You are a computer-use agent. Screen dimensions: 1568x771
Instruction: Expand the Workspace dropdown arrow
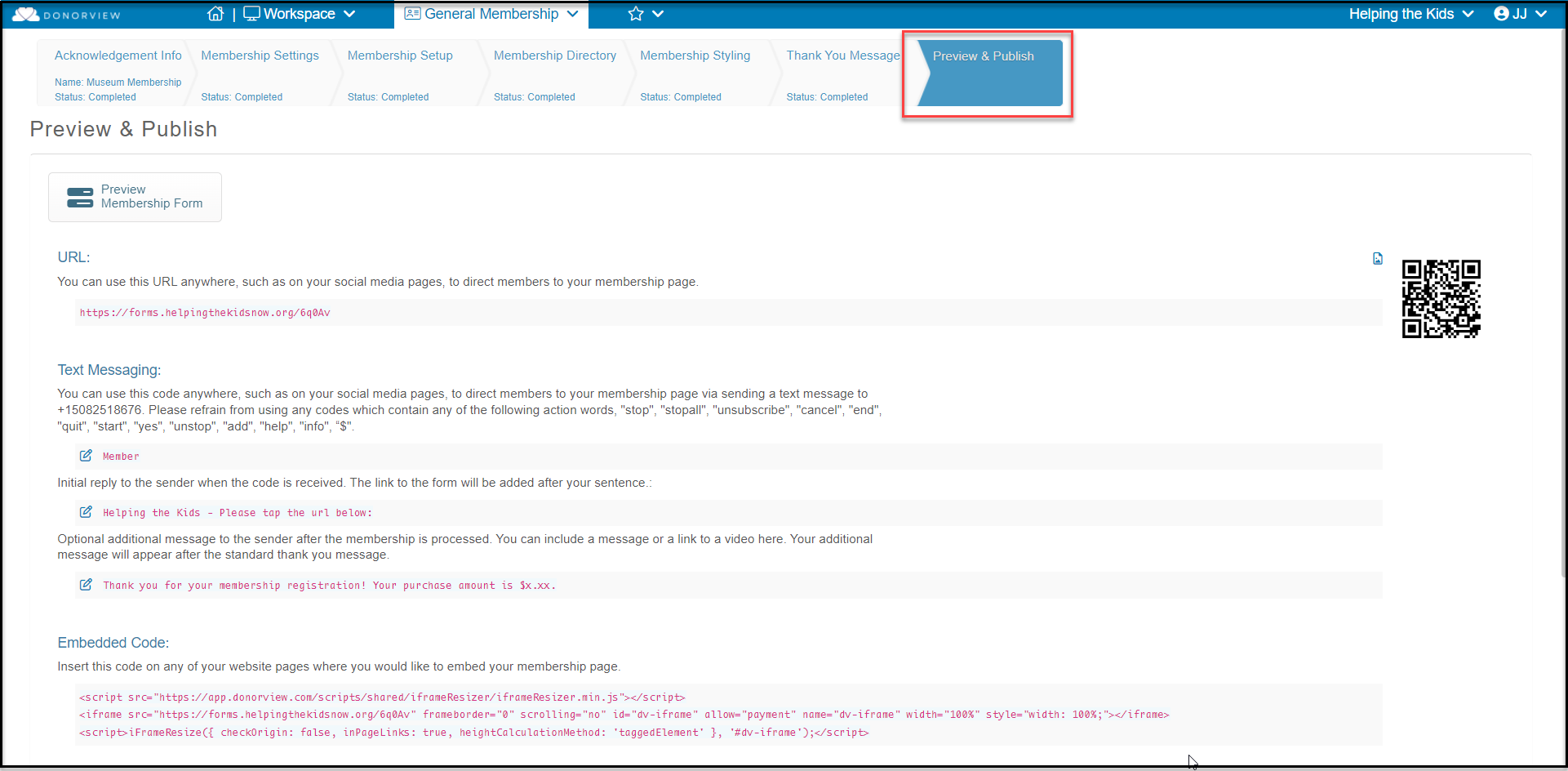point(349,14)
